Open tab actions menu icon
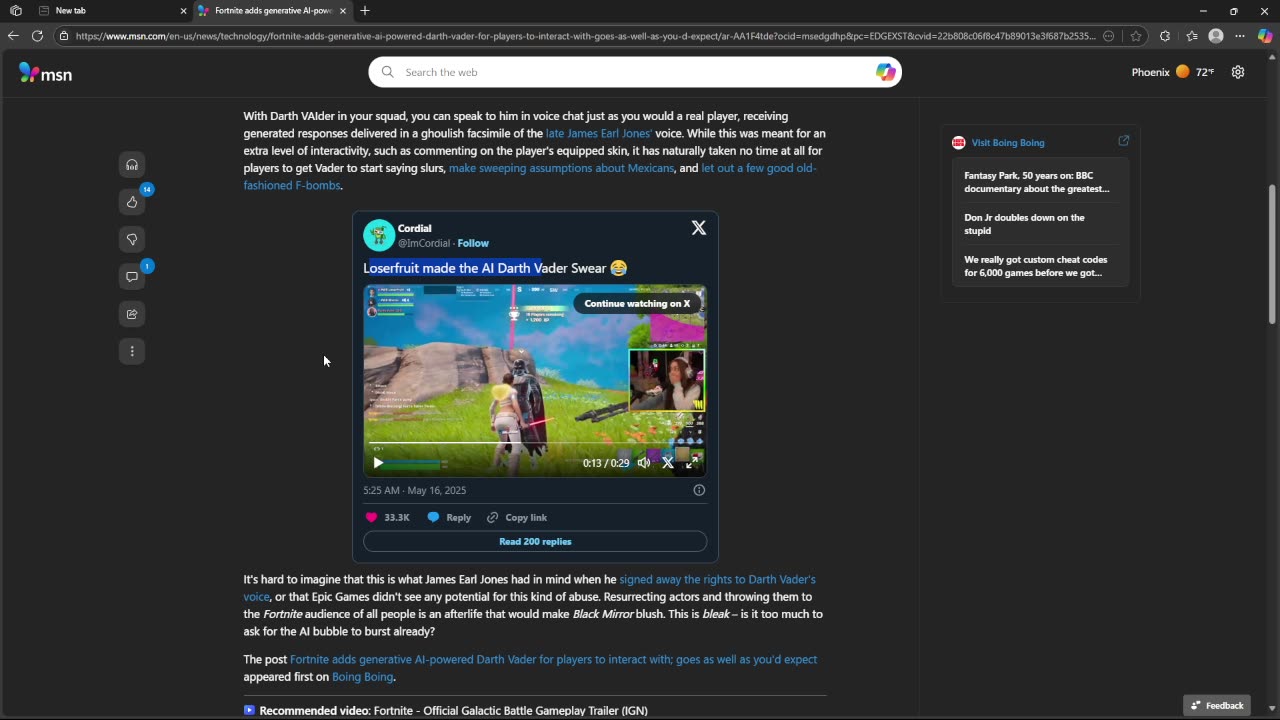Image resolution: width=1280 pixels, height=720 pixels. point(15,10)
